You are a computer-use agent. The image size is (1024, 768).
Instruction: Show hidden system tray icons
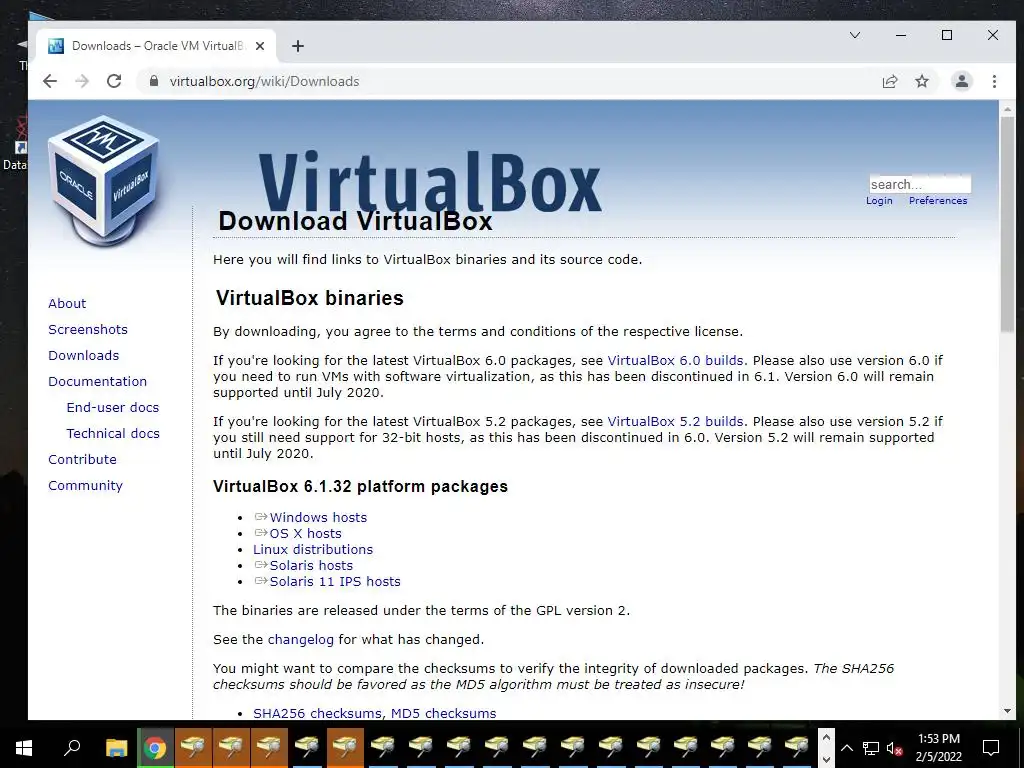[846, 748]
